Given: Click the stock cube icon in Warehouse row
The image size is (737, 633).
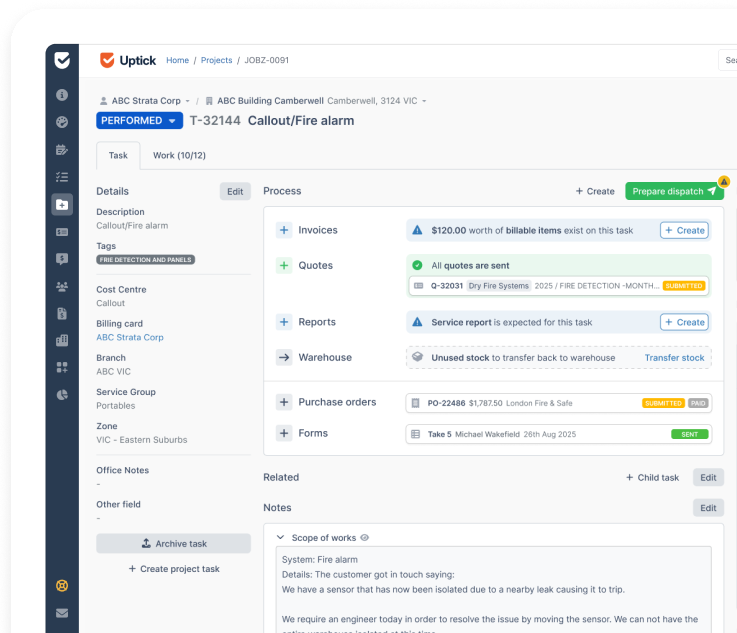Looking at the screenshot, I should pos(417,357).
